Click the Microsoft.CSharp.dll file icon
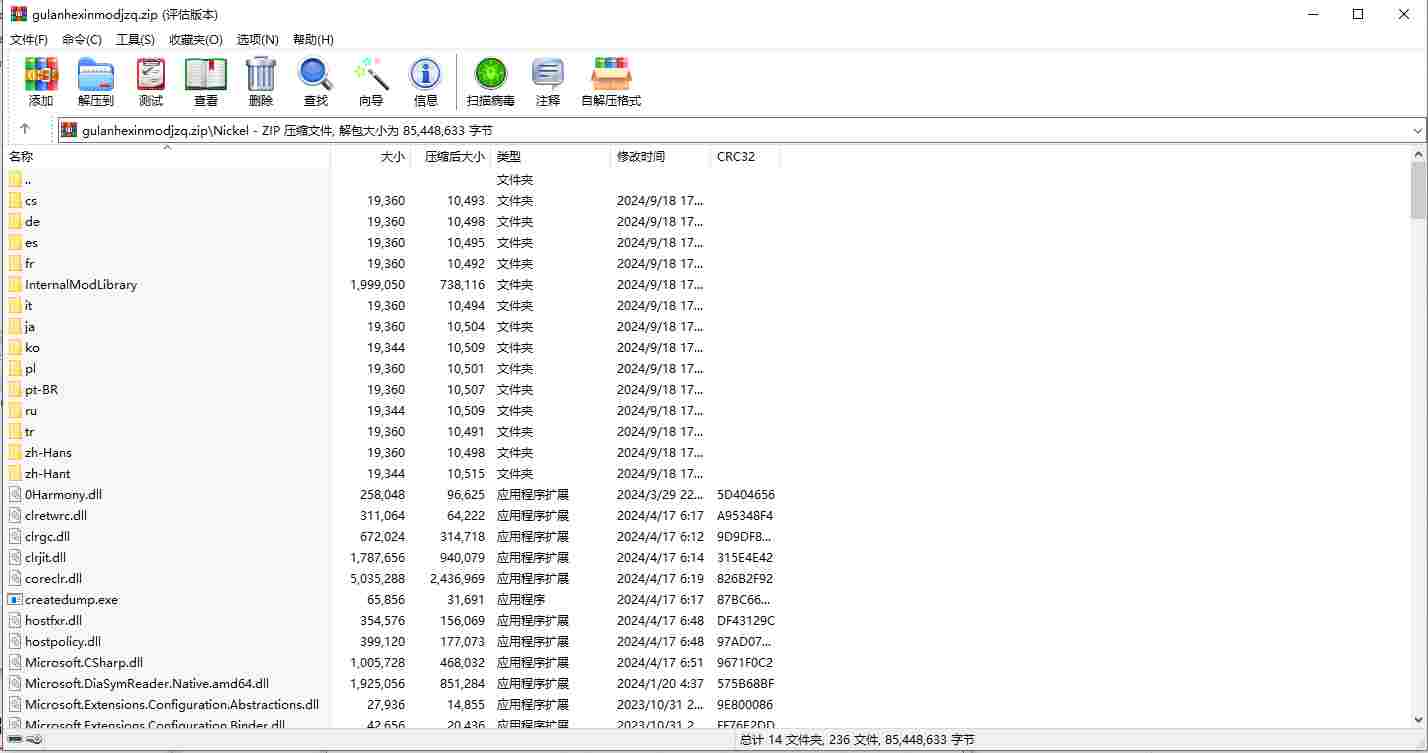This screenshot has width=1428, height=753. pos(15,662)
